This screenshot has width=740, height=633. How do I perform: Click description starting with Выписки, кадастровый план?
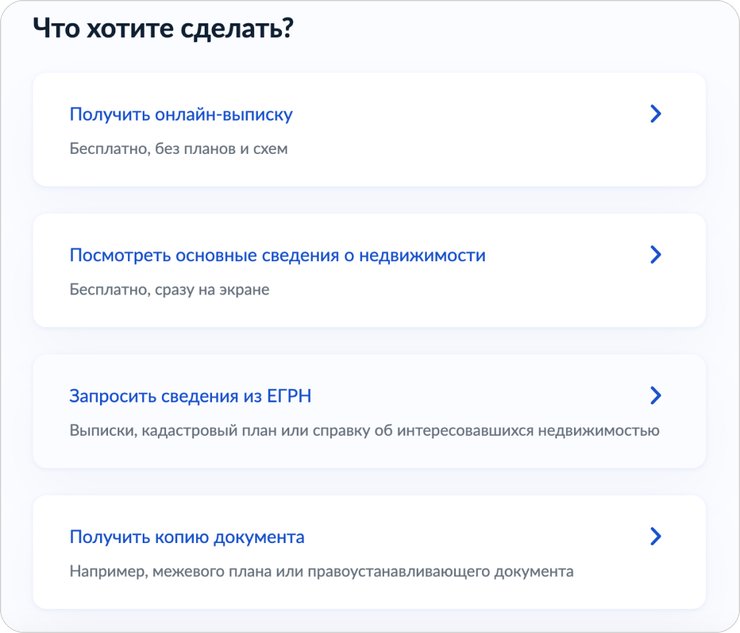pos(364,430)
